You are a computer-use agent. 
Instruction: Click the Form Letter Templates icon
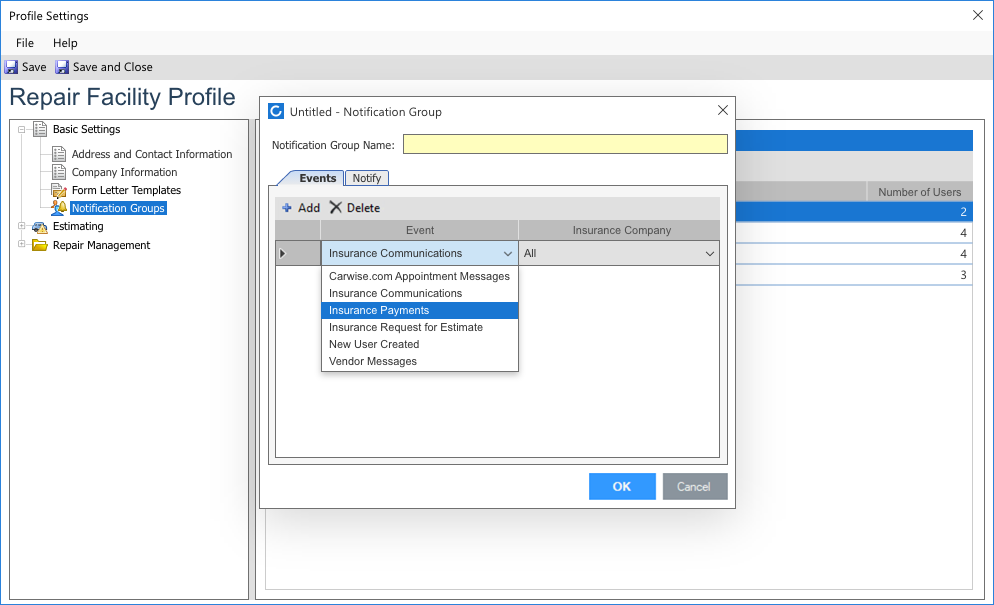pos(59,190)
